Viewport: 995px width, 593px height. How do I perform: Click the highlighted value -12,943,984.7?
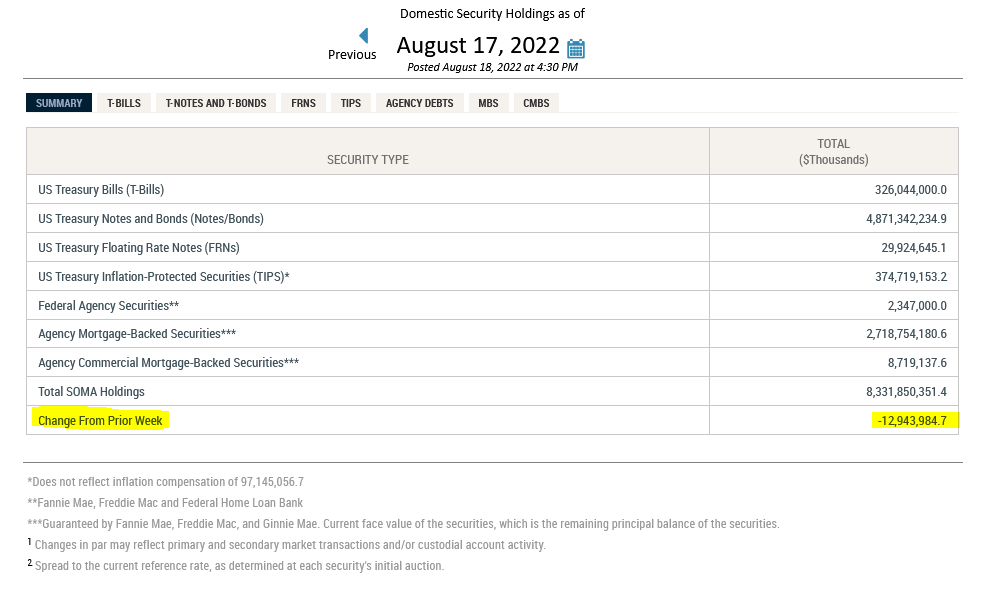point(912,421)
